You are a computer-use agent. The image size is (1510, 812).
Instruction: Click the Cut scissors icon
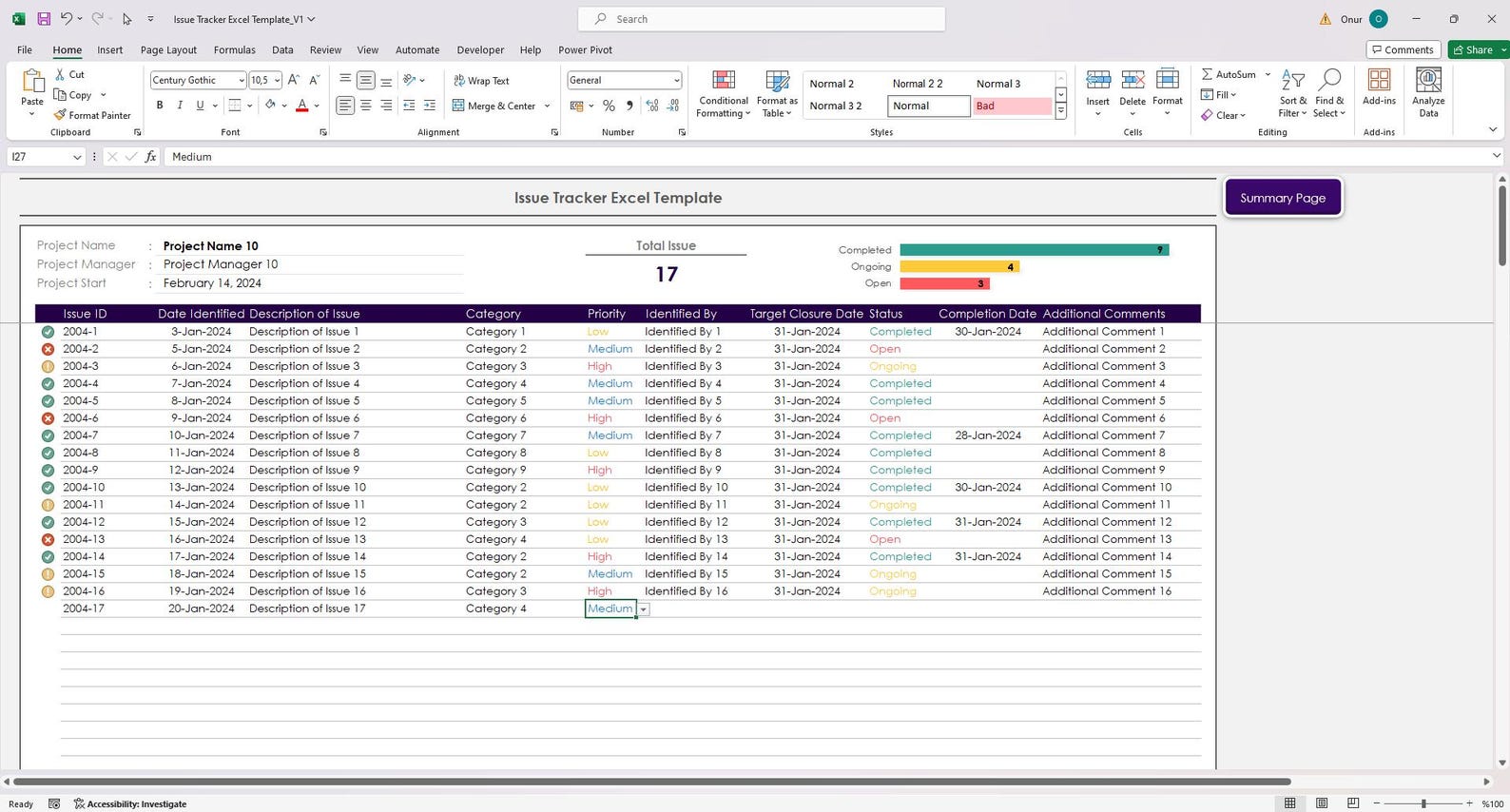[60, 74]
